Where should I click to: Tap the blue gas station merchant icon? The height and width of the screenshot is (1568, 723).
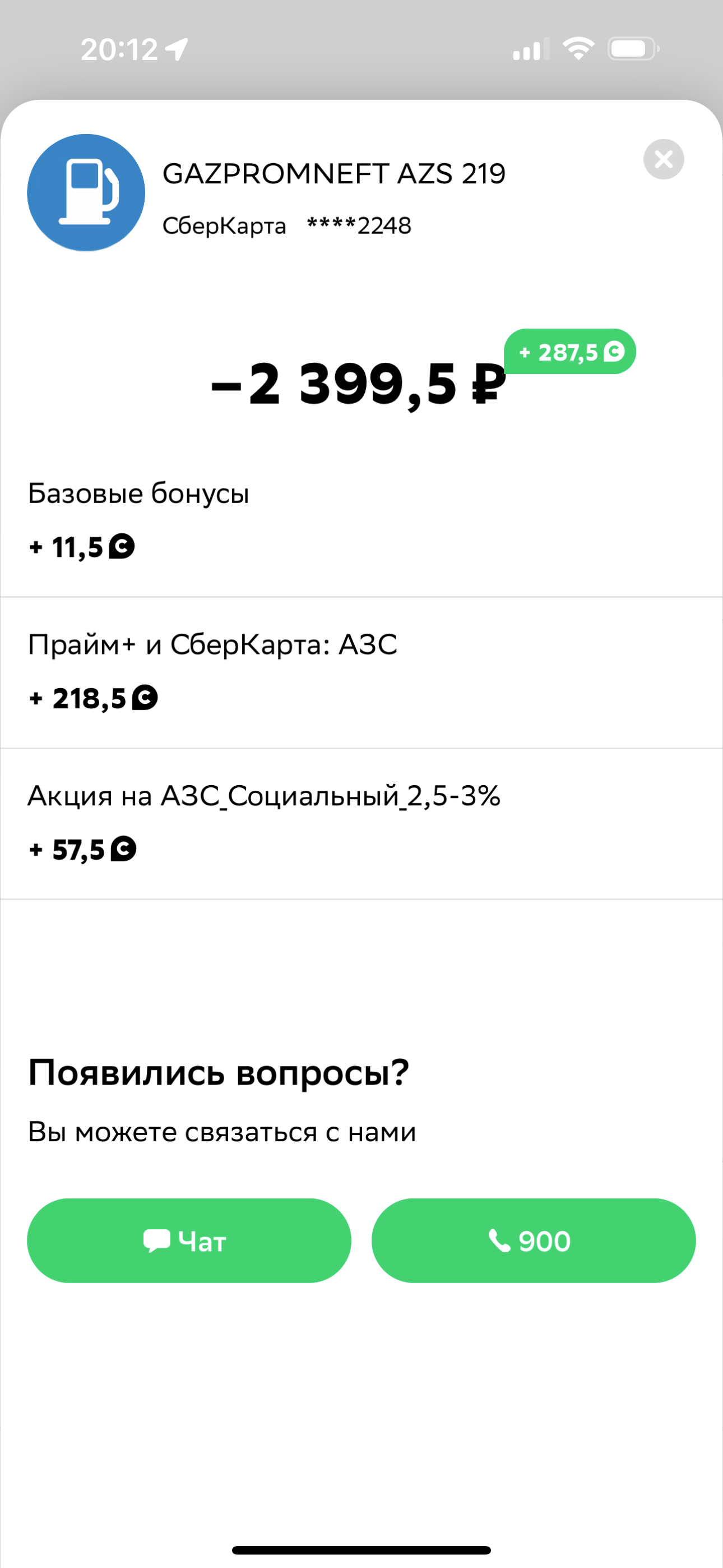click(x=86, y=192)
